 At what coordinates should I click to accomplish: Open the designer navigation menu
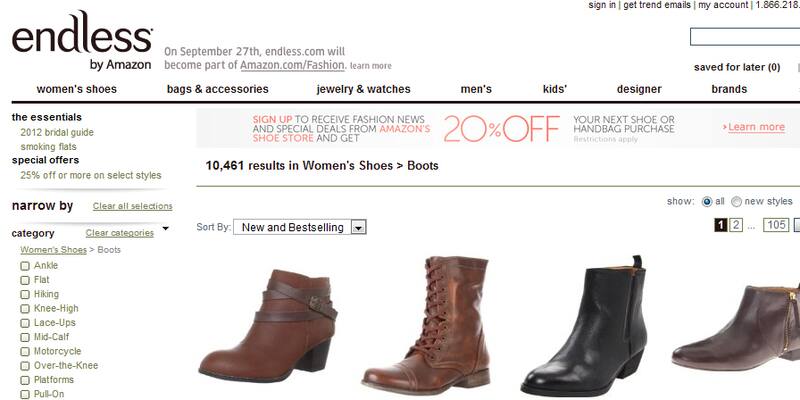pos(639,89)
